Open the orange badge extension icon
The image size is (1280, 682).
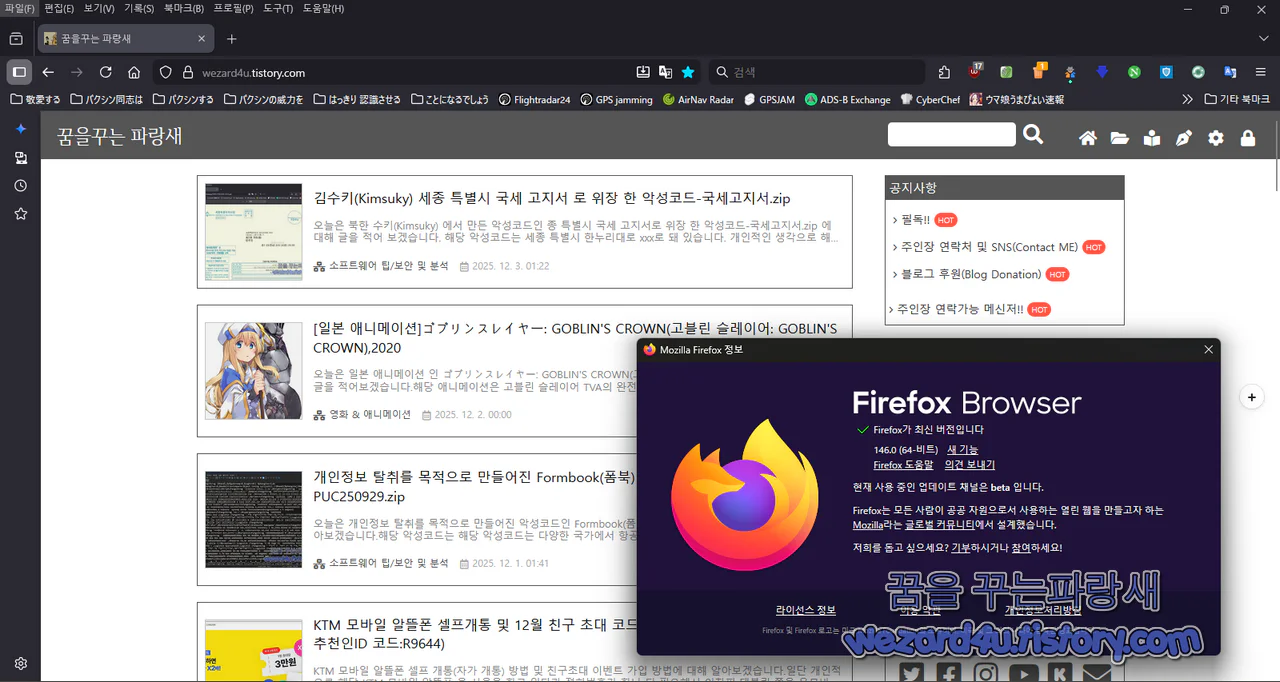pos(1039,72)
